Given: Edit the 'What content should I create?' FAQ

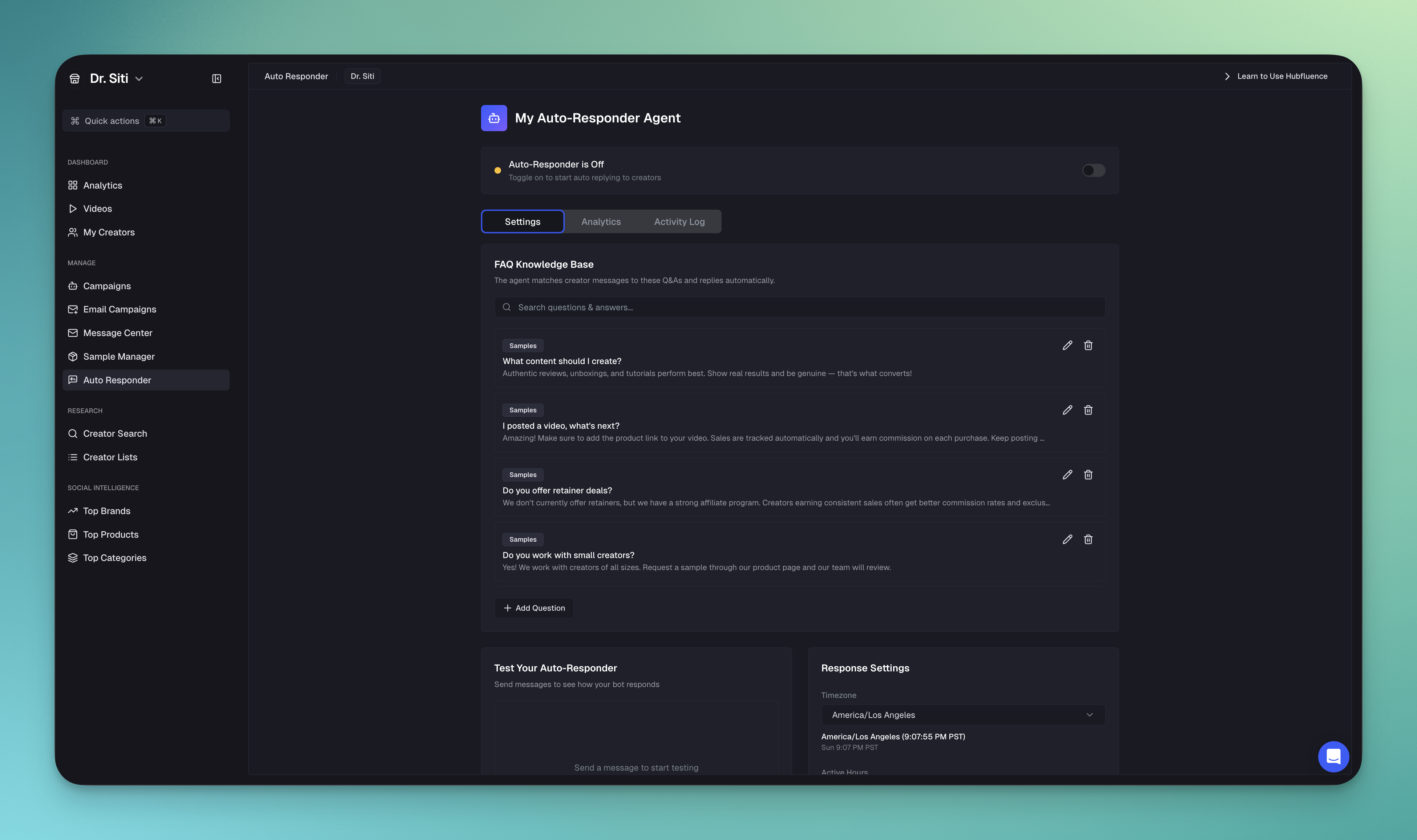Looking at the screenshot, I should point(1067,345).
